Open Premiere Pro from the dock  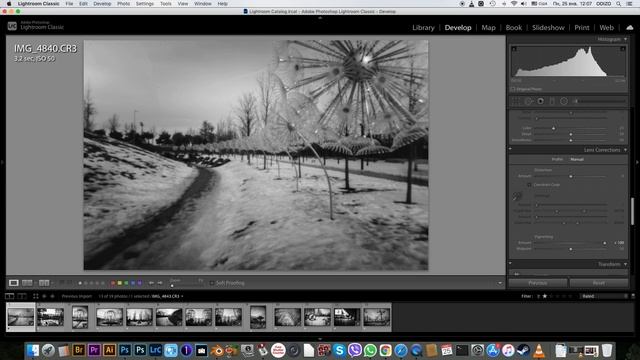(94, 350)
